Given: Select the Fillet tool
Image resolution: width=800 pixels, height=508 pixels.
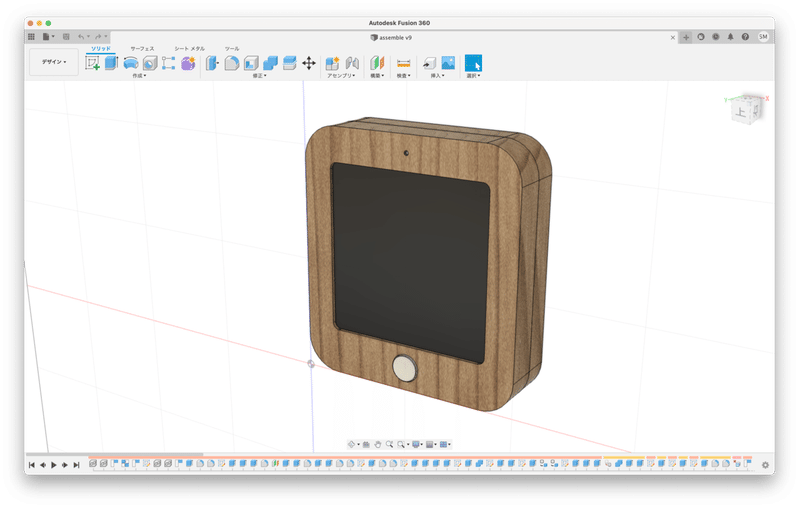Looking at the screenshot, I should 232,63.
